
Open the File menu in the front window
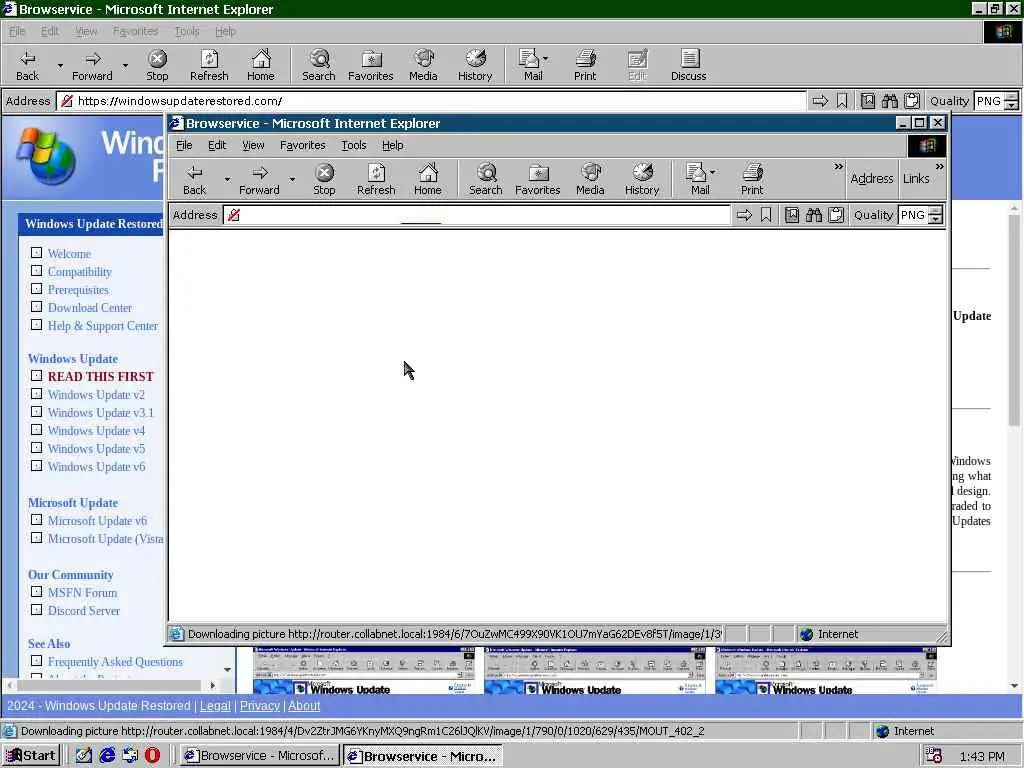(184, 145)
